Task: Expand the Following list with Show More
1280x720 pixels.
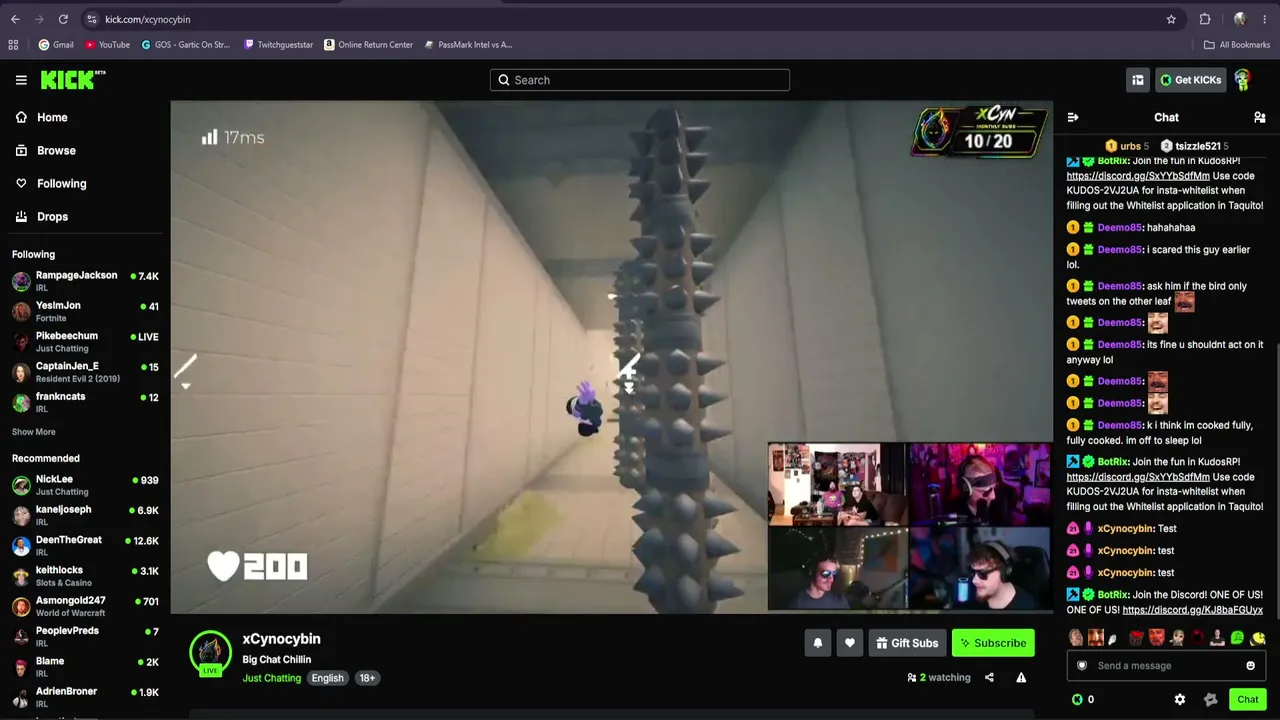Action: 34,432
